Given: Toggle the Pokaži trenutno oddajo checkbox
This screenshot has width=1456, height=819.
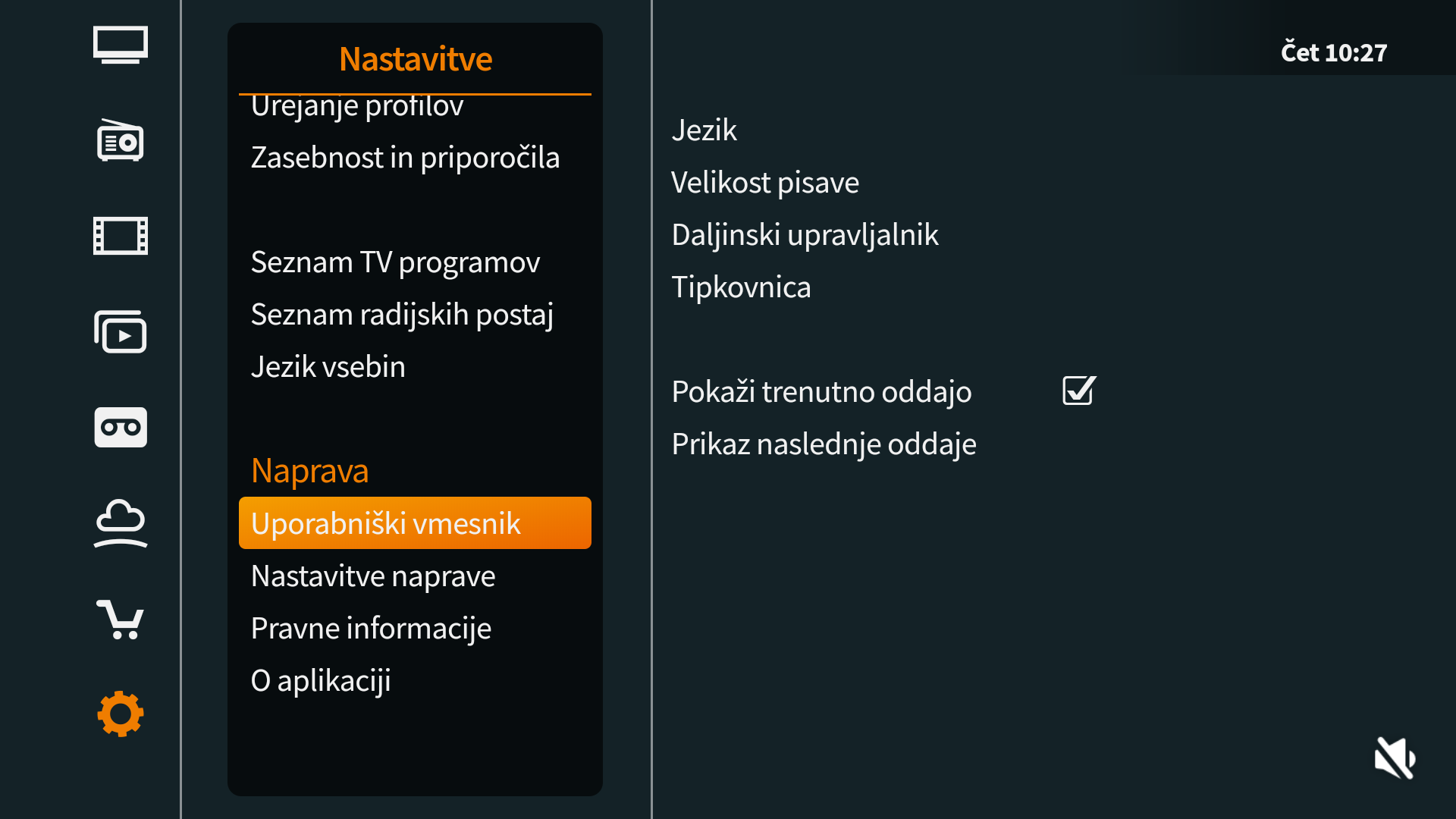Looking at the screenshot, I should tap(1078, 391).
